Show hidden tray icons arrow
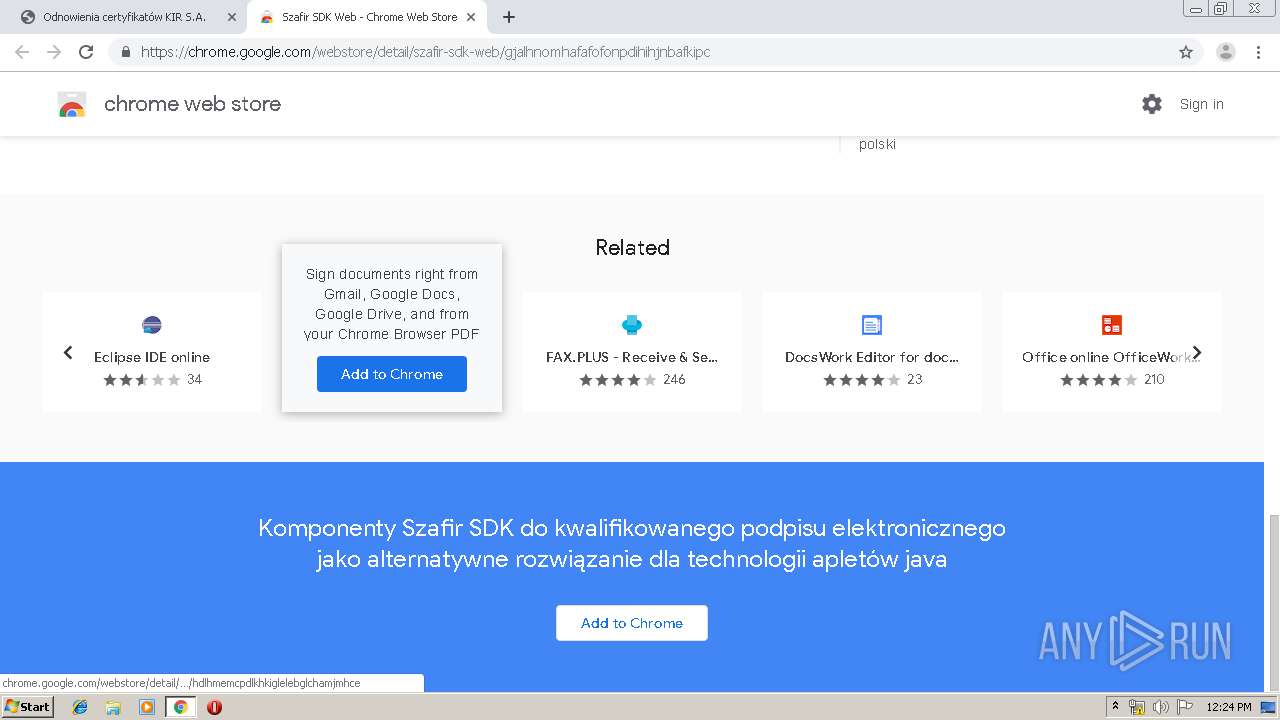Viewport: 1280px width, 720px height. point(1116,707)
